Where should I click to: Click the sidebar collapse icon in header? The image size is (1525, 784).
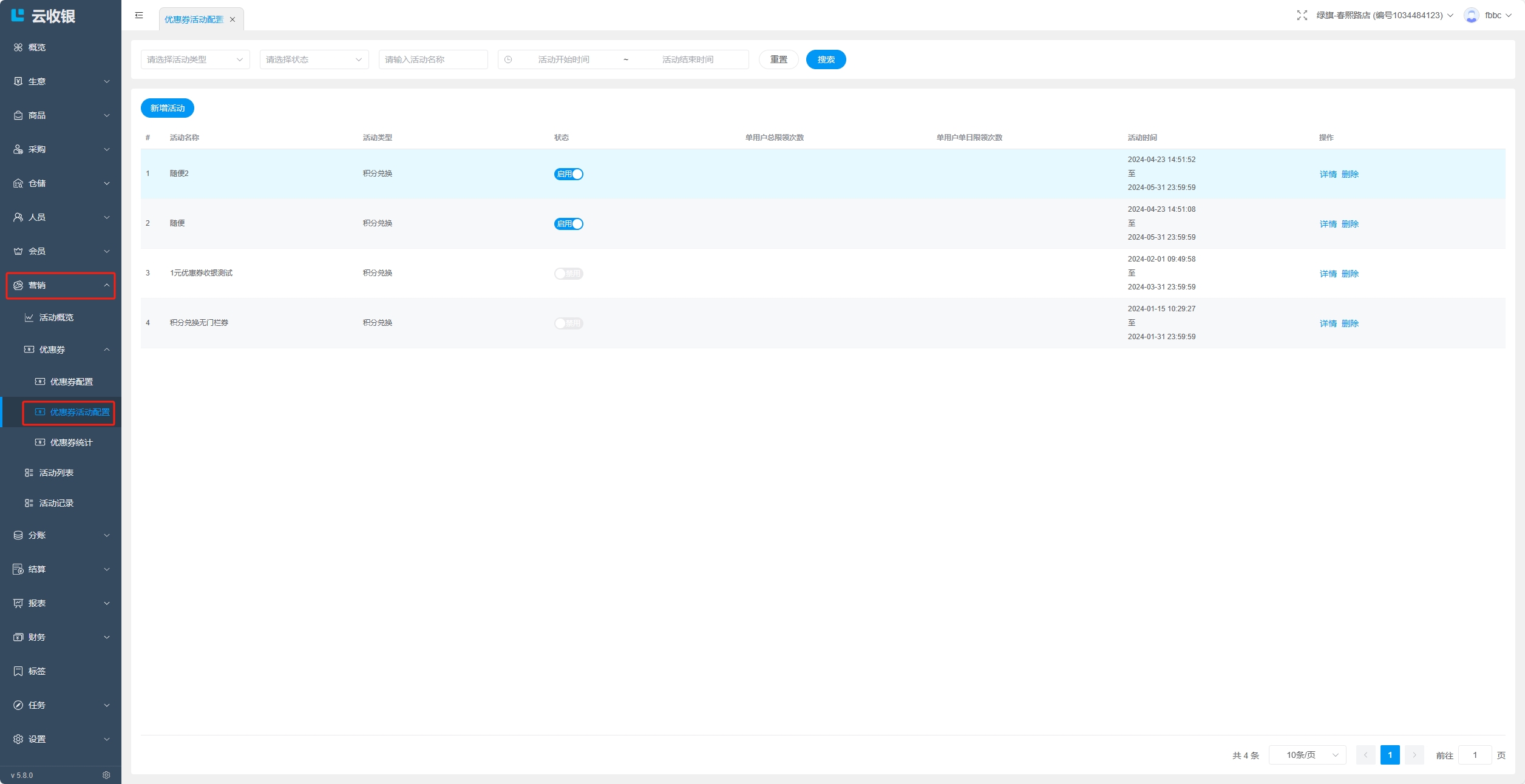coord(139,15)
